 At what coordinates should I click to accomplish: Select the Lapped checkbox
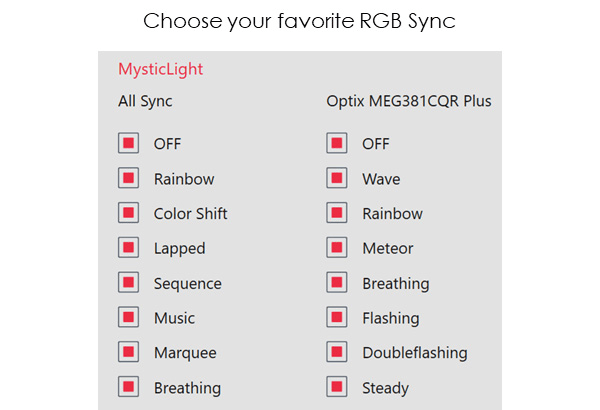click(128, 248)
